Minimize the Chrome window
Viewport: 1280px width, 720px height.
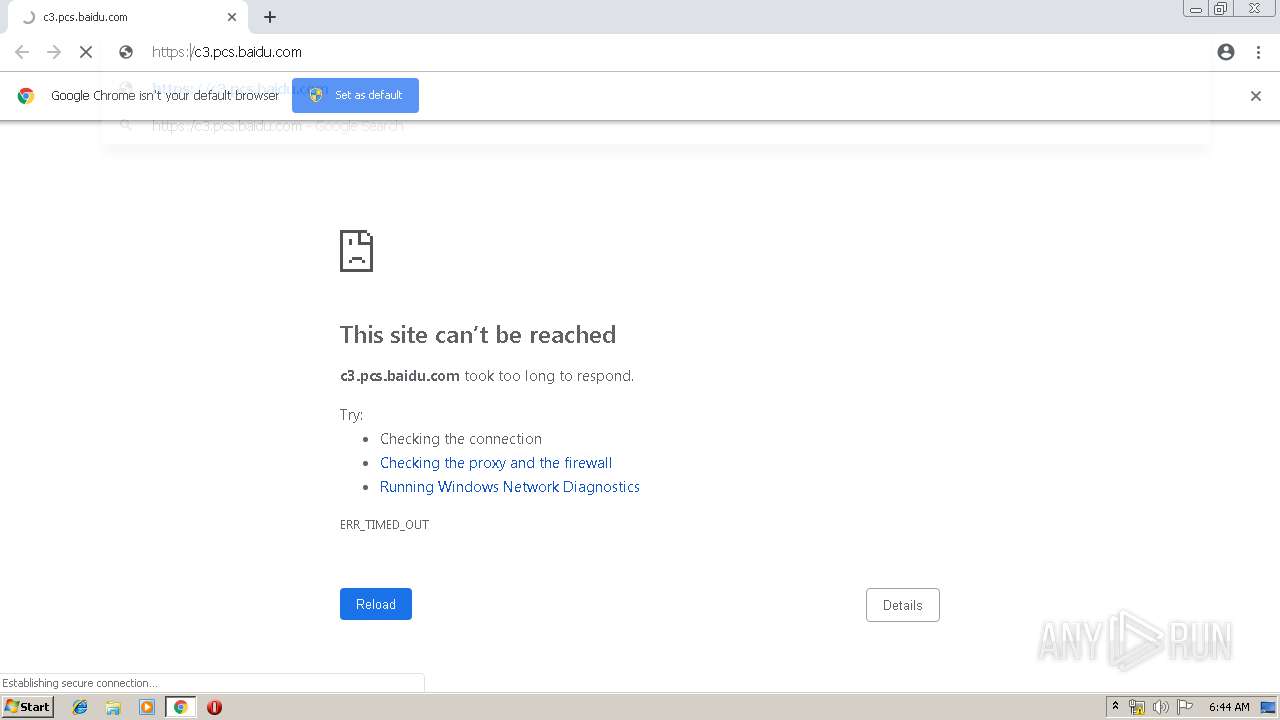tap(1195, 9)
